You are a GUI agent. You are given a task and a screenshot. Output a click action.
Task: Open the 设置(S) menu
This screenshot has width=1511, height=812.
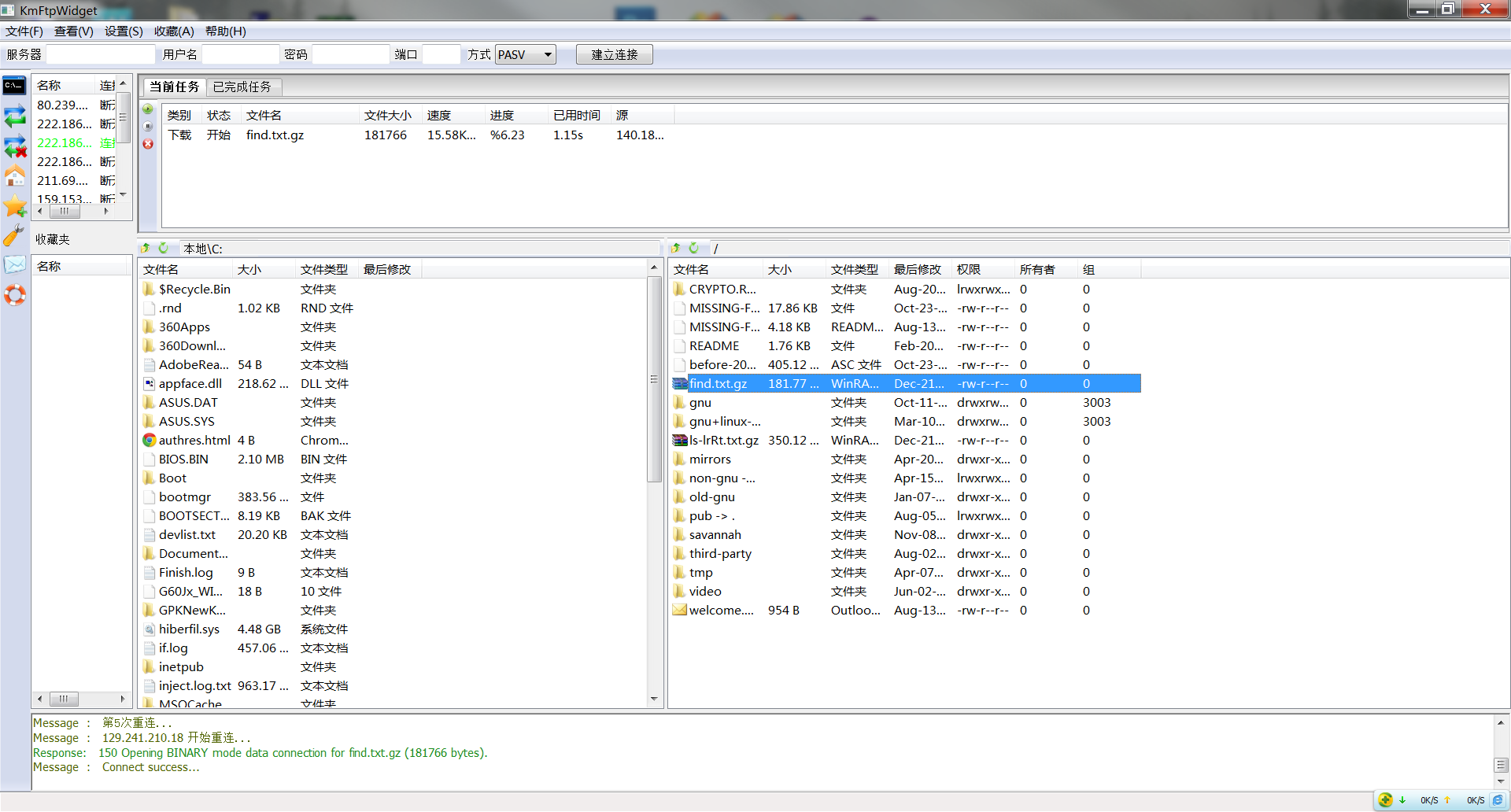point(124,31)
